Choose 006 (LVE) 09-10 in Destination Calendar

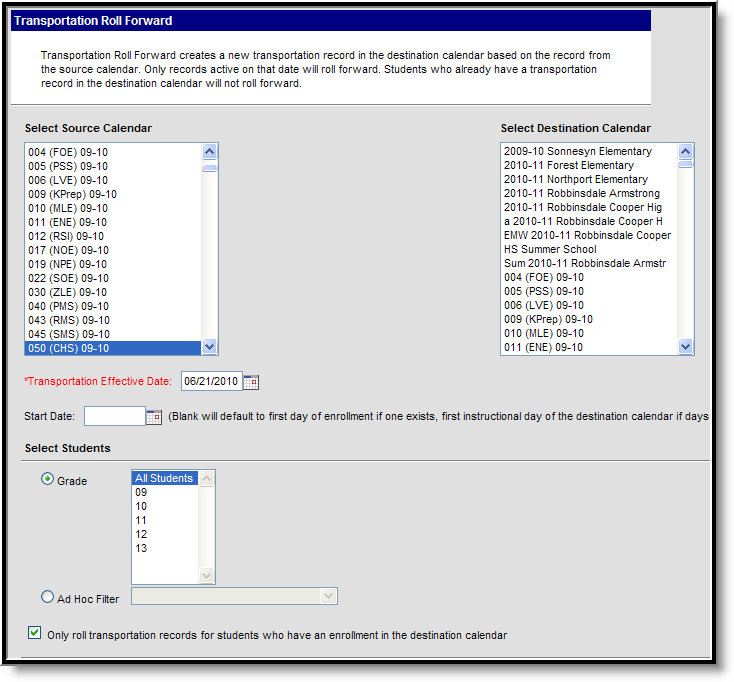(x=589, y=306)
